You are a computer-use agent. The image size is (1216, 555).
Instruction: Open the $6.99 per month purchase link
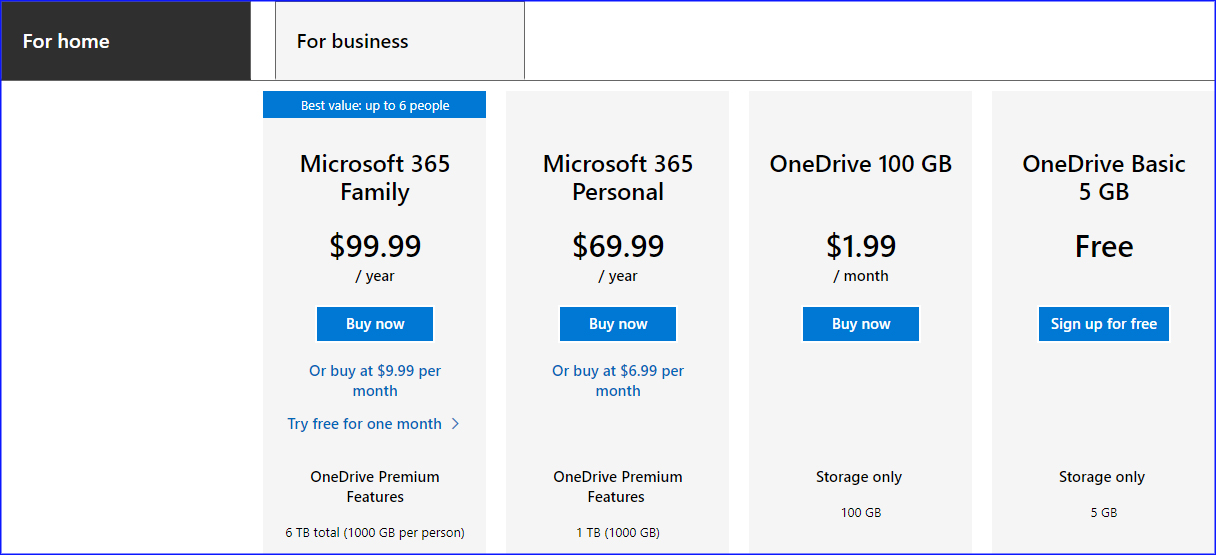(618, 381)
